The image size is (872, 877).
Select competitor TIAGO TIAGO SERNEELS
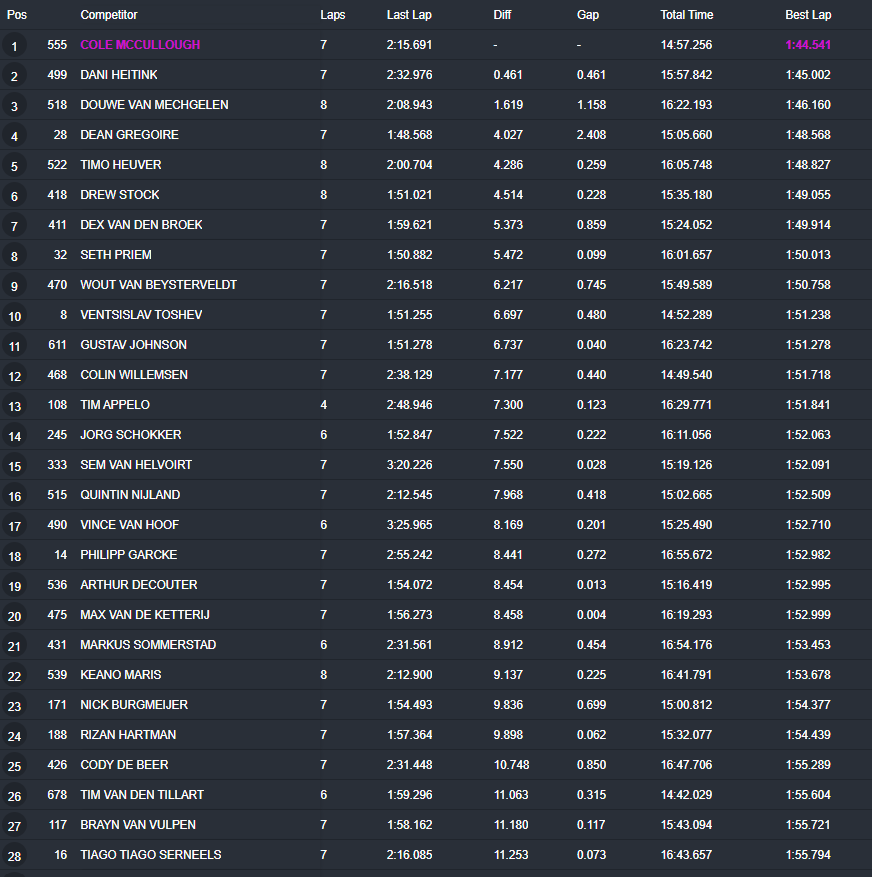pos(151,855)
